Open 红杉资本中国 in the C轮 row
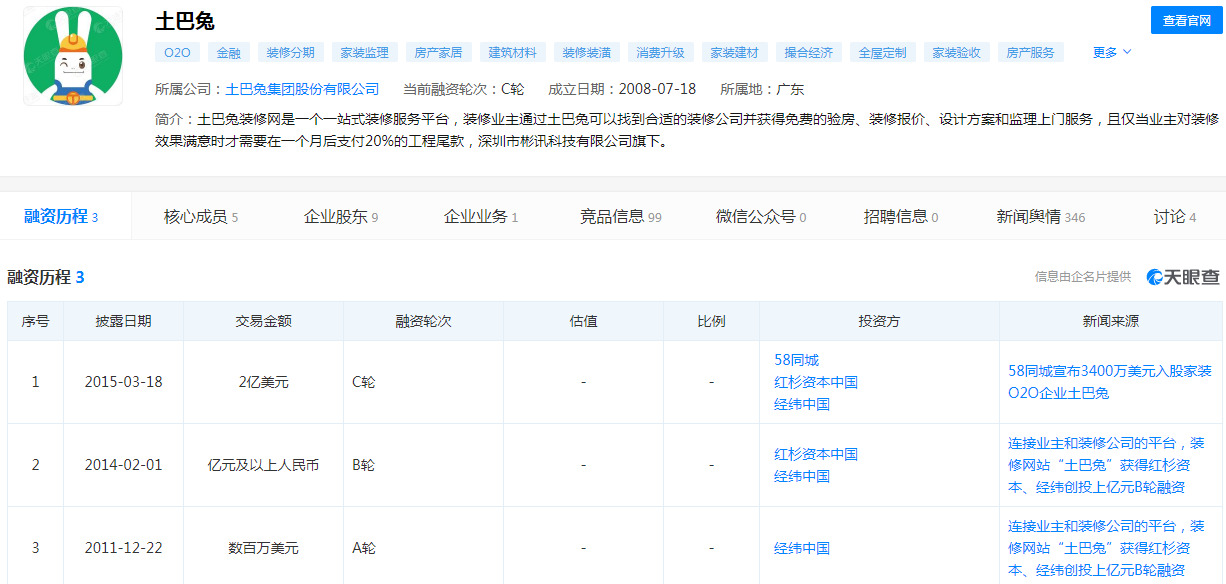The image size is (1226, 584). (816, 382)
